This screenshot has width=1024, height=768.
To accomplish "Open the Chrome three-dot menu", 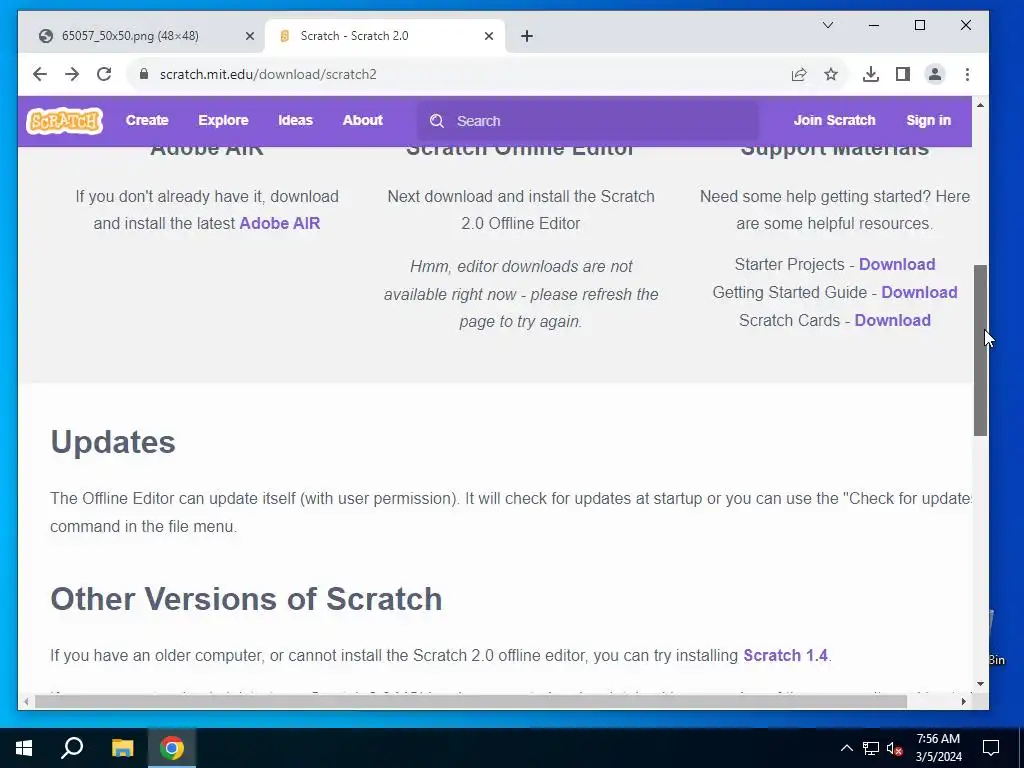I will click(967, 74).
